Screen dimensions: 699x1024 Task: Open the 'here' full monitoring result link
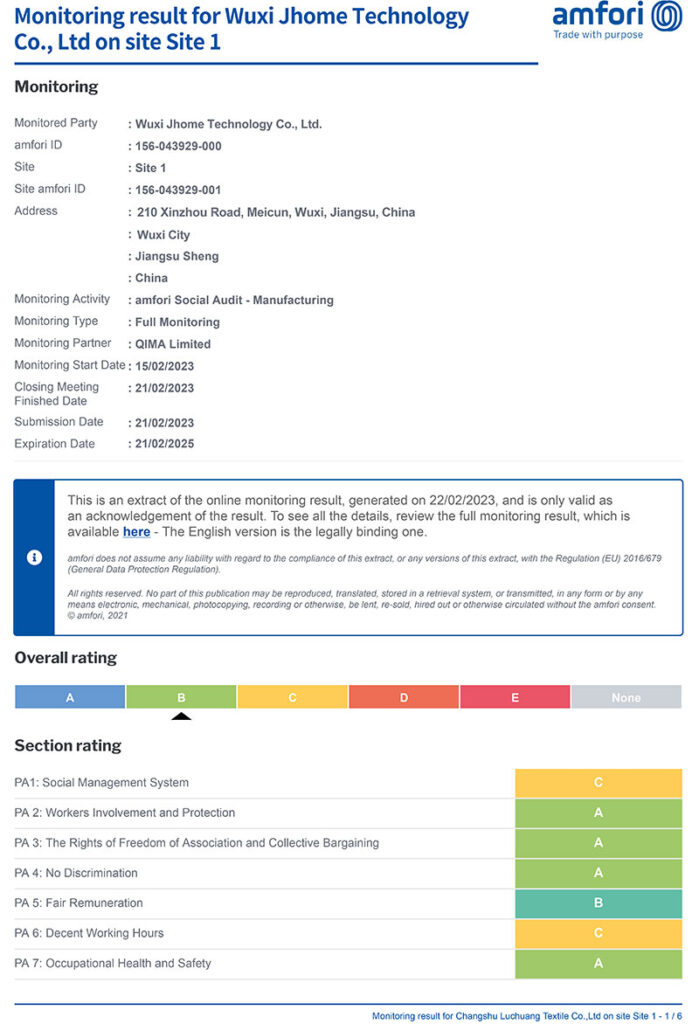pos(136,531)
